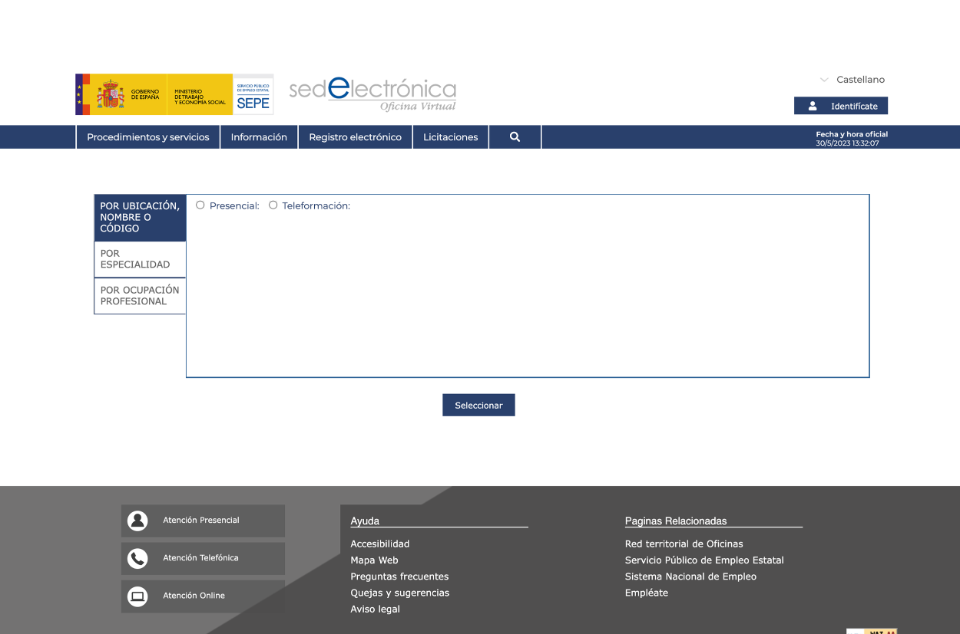Image resolution: width=960 pixels, height=634 pixels.
Task: Open Red territorial de Oficinas link
Action: click(x=683, y=544)
